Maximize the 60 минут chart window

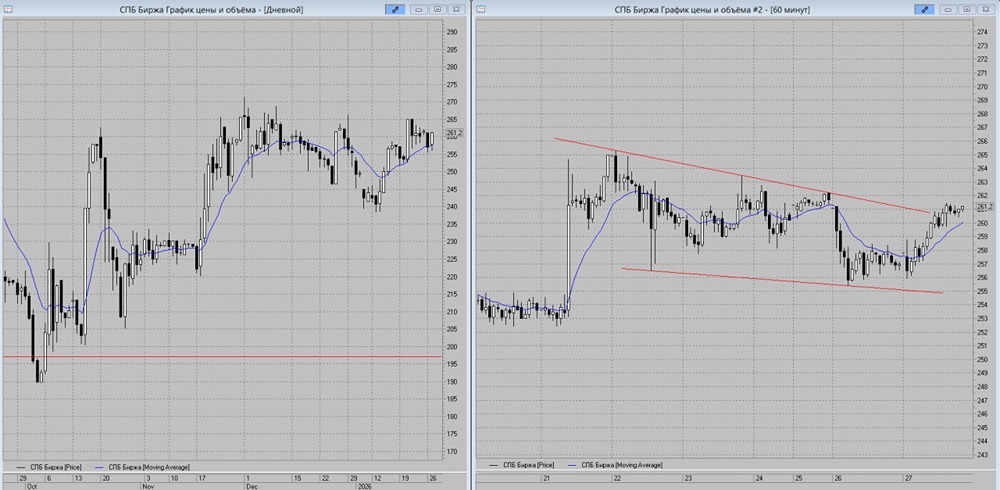click(x=967, y=10)
